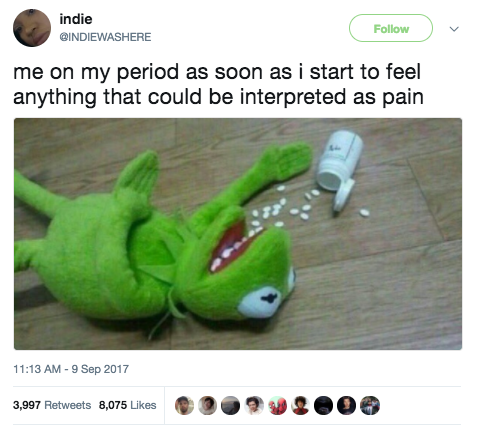This screenshot has height=432, width=479.
Task: Open indie's profile avatar photo
Action: point(32,28)
